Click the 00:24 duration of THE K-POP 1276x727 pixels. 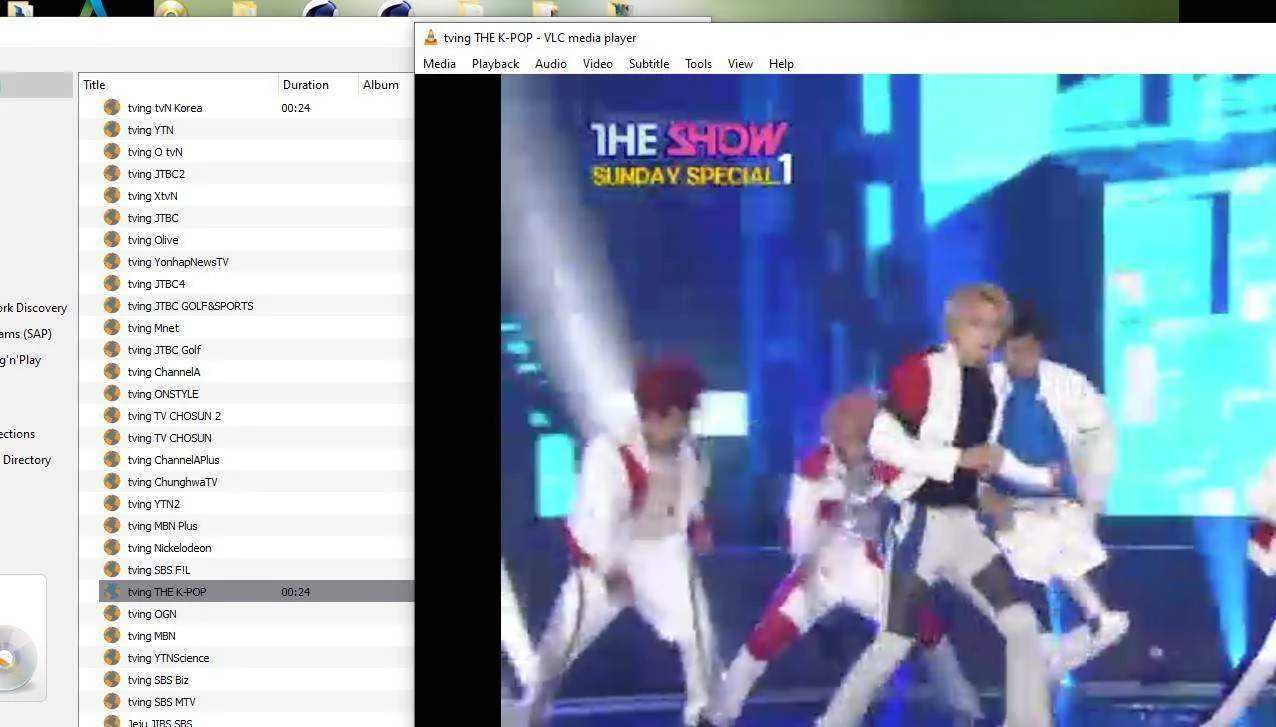click(295, 592)
